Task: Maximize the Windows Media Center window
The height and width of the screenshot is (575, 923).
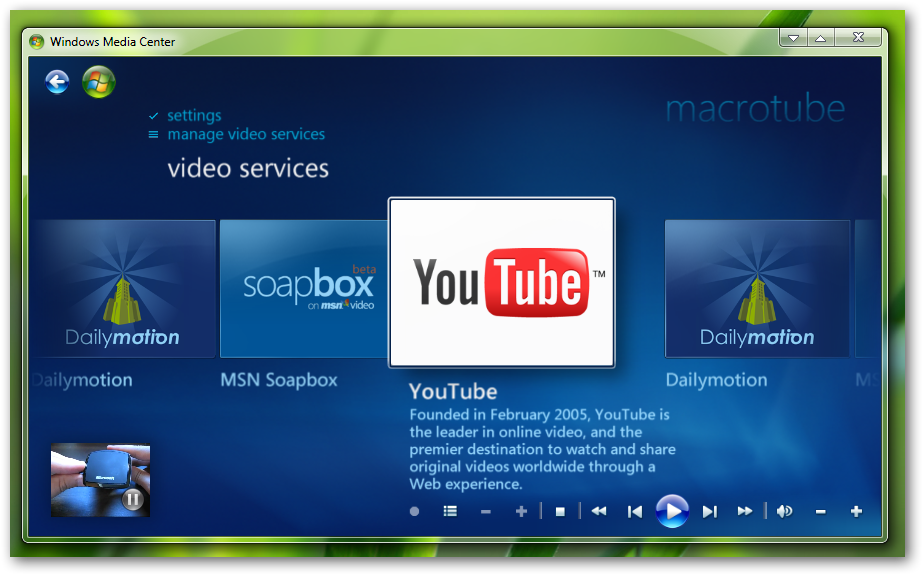Action: point(821,38)
